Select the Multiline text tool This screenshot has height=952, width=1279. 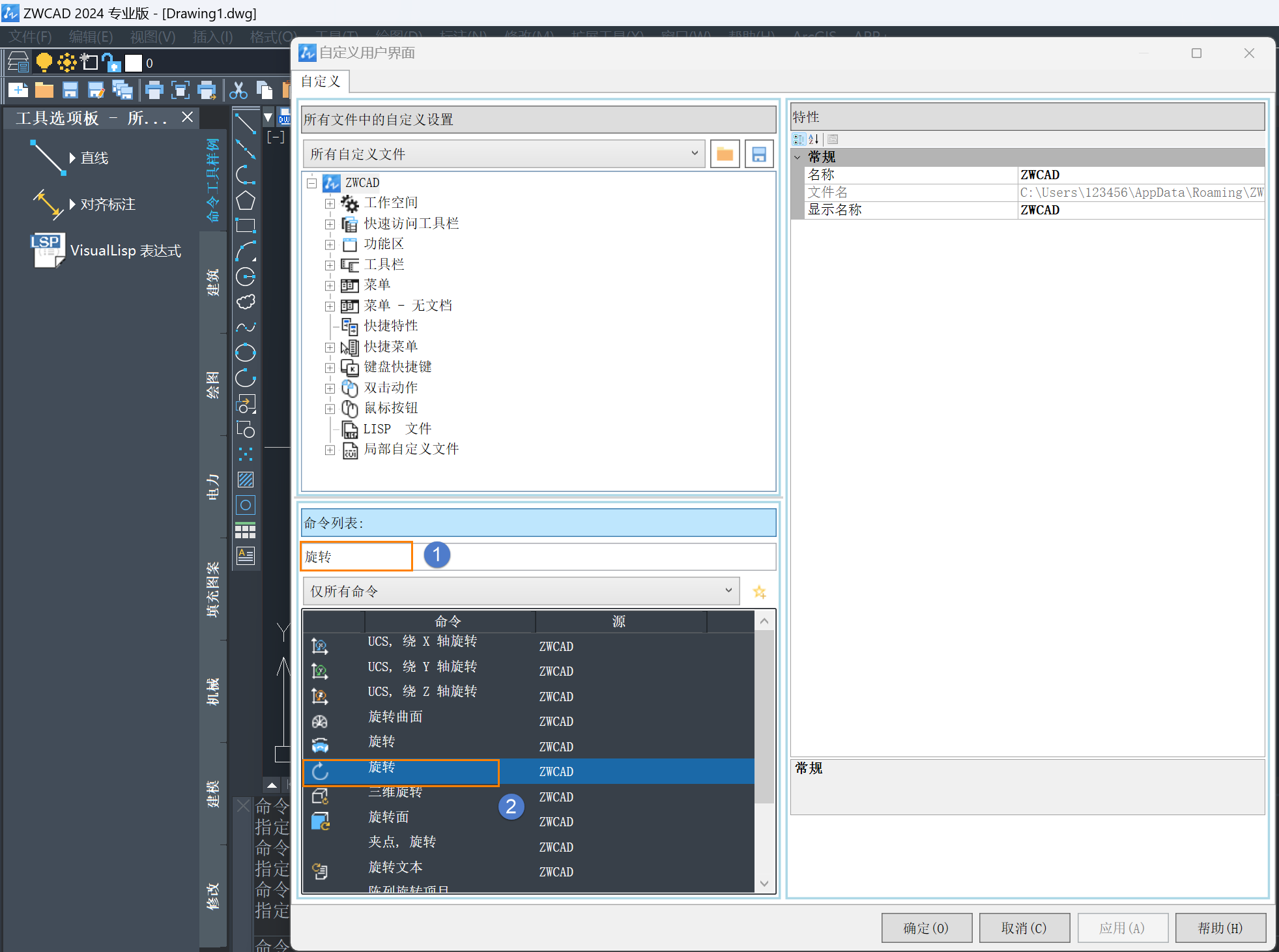tap(246, 556)
